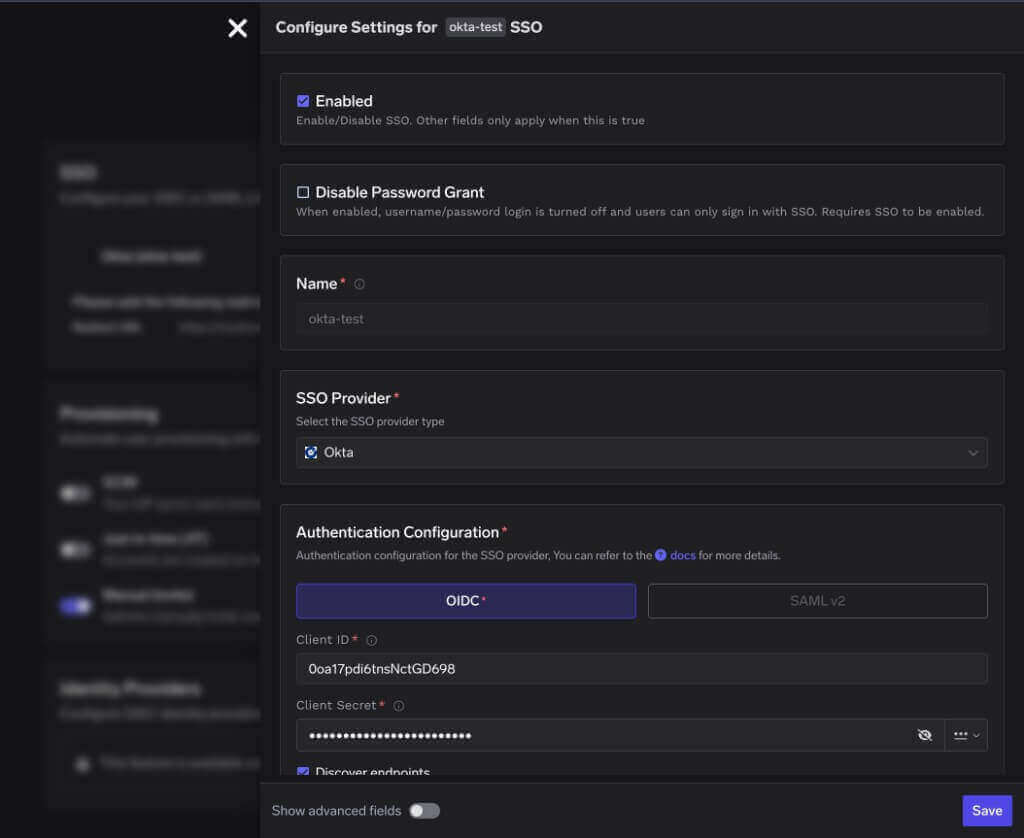Close the Configure Settings panel
Image resolution: width=1024 pixels, height=838 pixels.
pyautogui.click(x=238, y=28)
